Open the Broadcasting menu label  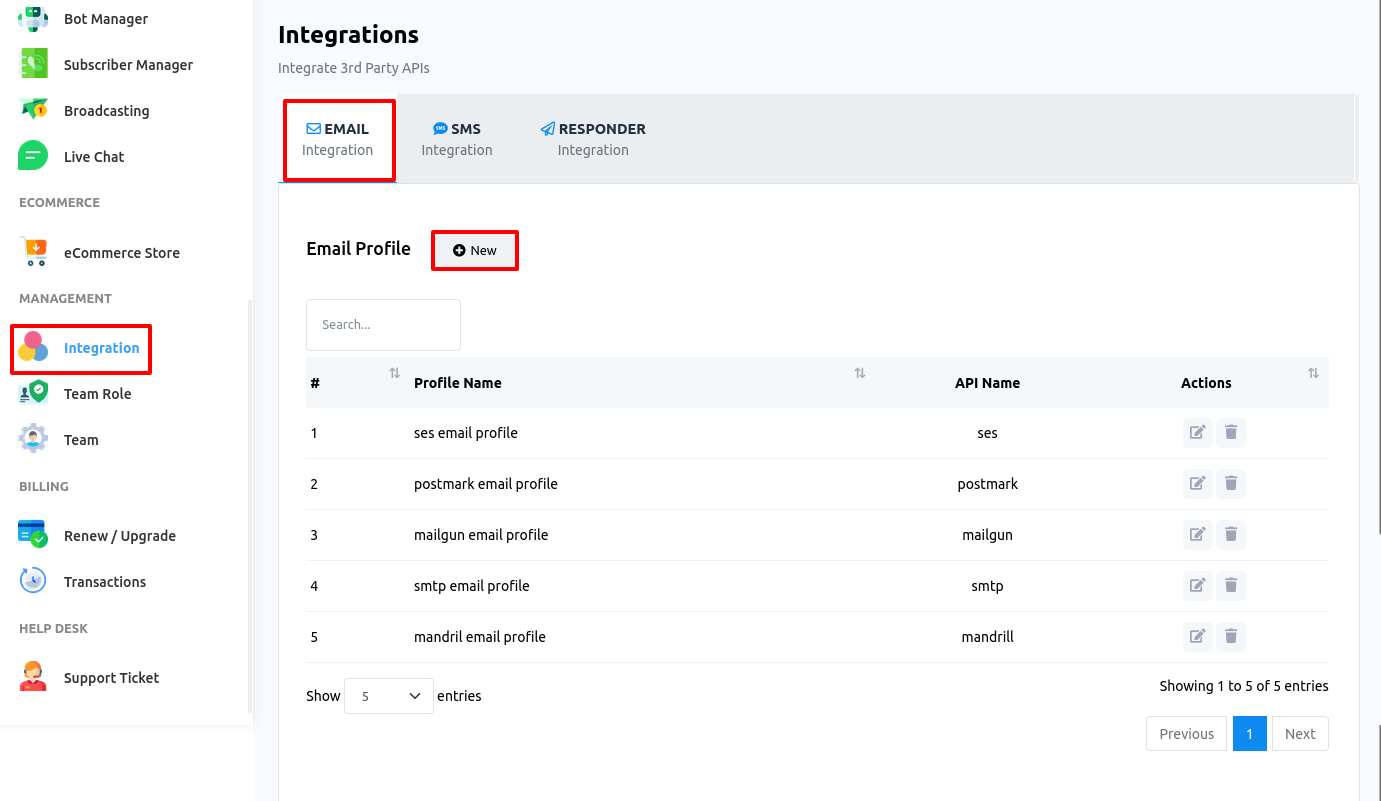pyautogui.click(x=107, y=111)
